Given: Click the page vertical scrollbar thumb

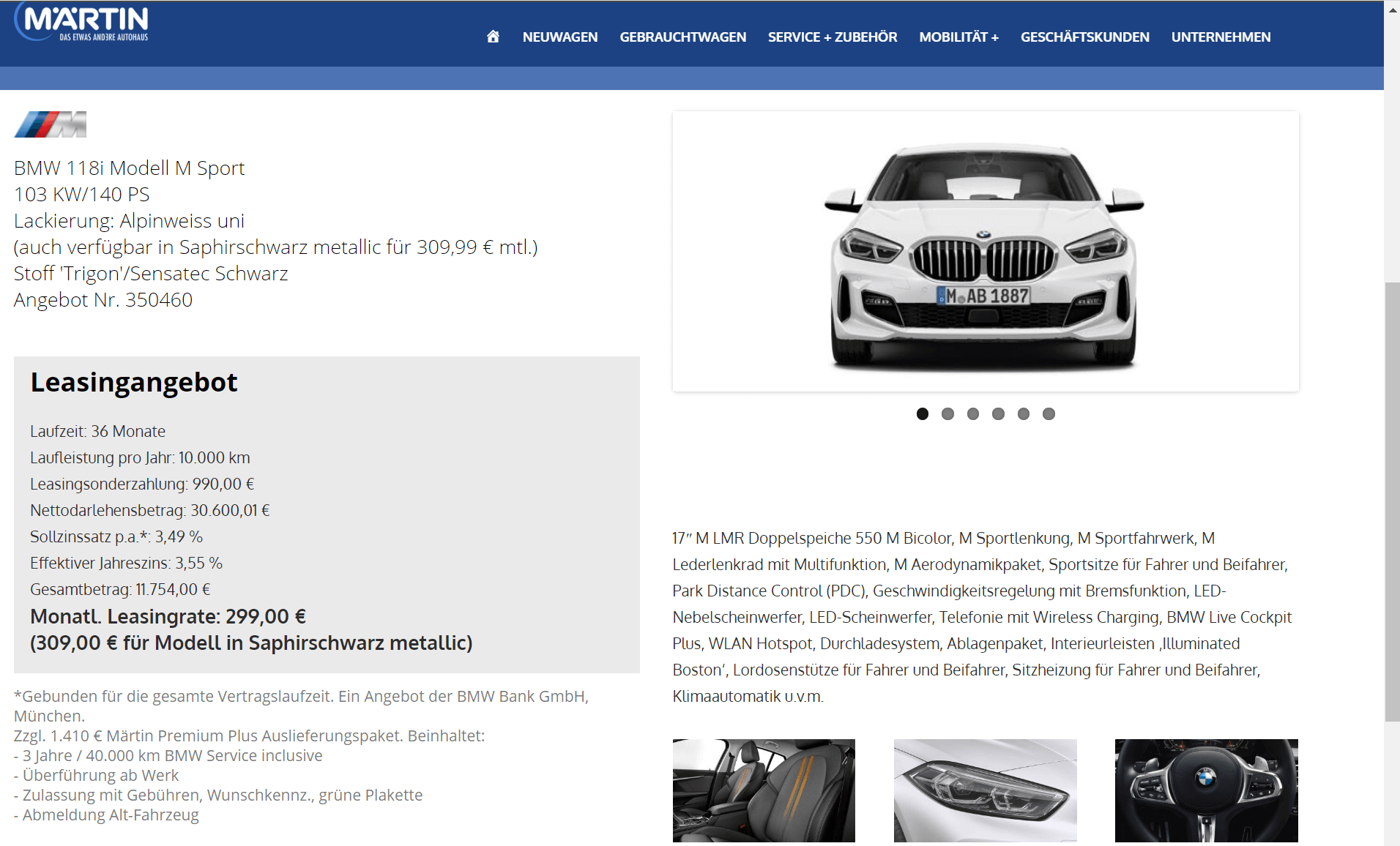Looking at the screenshot, I should pos(1392,501).
